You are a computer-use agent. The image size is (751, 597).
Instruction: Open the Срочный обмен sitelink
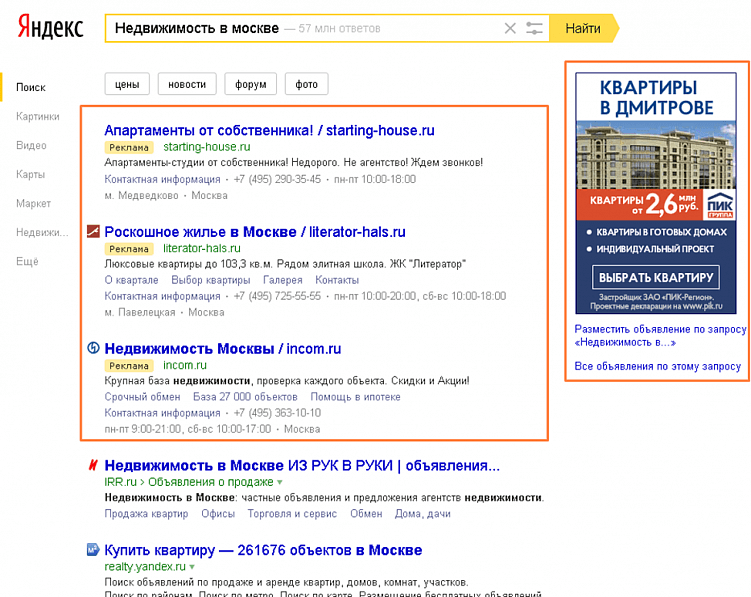(142, 397)
